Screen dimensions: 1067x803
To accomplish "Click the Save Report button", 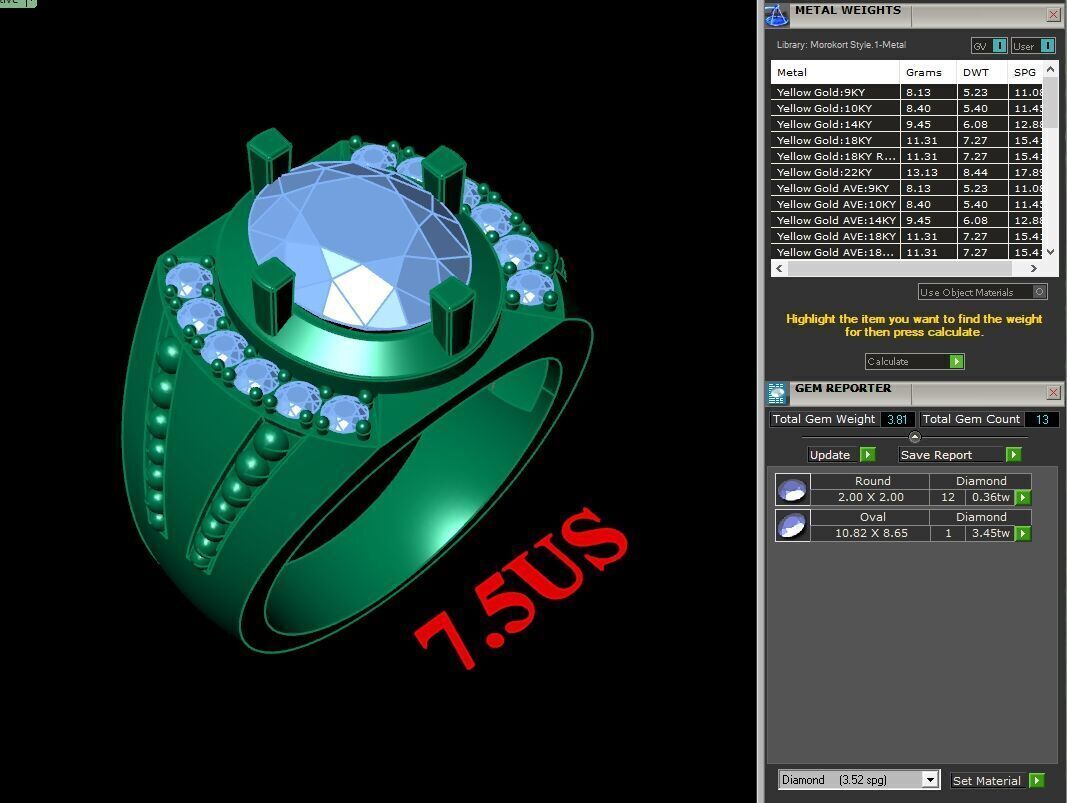I will pyautogui.click(x=959, y=455).
